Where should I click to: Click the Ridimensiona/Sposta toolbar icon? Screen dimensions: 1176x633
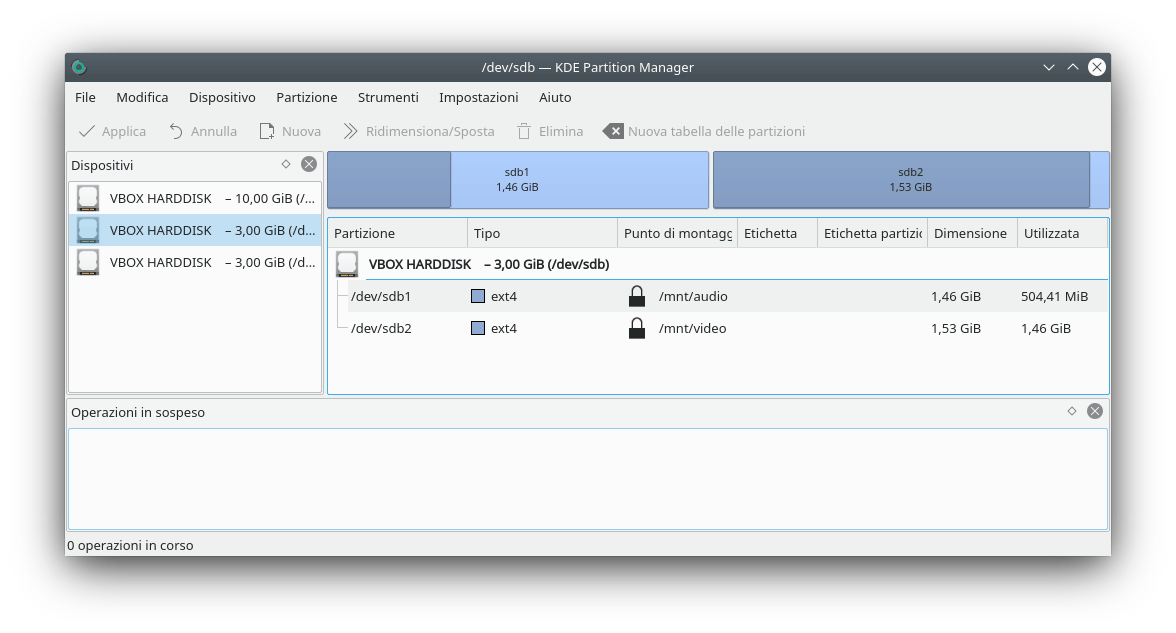(x=351, y=131)
